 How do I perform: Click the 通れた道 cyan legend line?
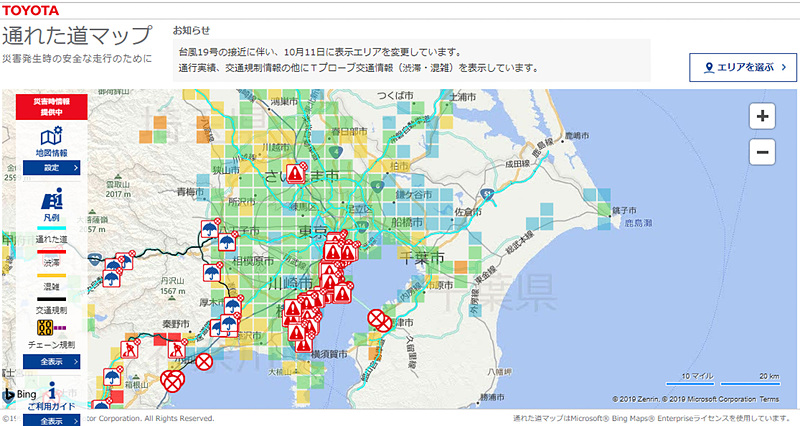[51, 228]
